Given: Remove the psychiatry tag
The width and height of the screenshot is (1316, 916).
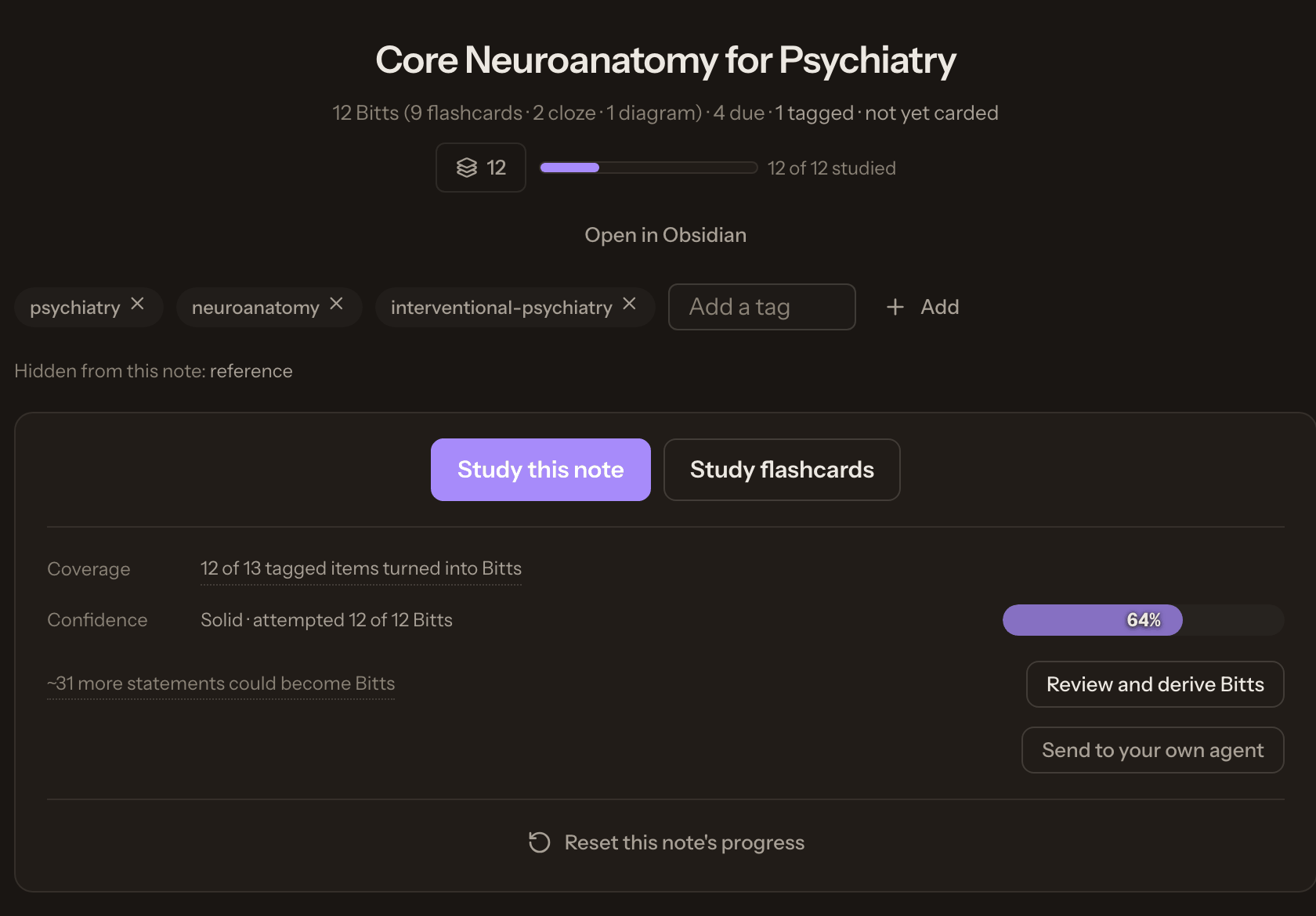Looking at the screenshot, I should tap(138, 304).
